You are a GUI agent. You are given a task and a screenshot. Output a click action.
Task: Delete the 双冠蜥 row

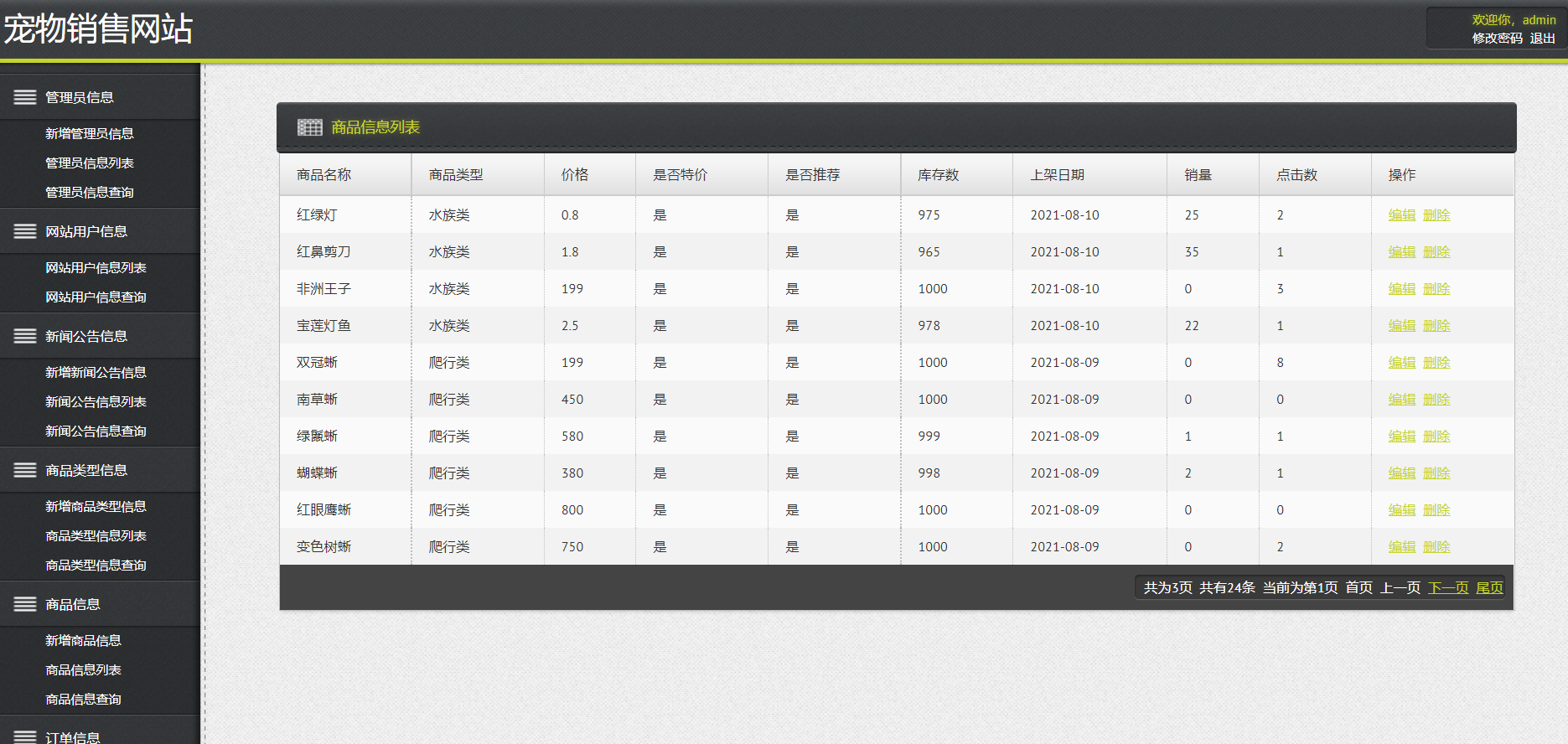(x=1436, y=363)
